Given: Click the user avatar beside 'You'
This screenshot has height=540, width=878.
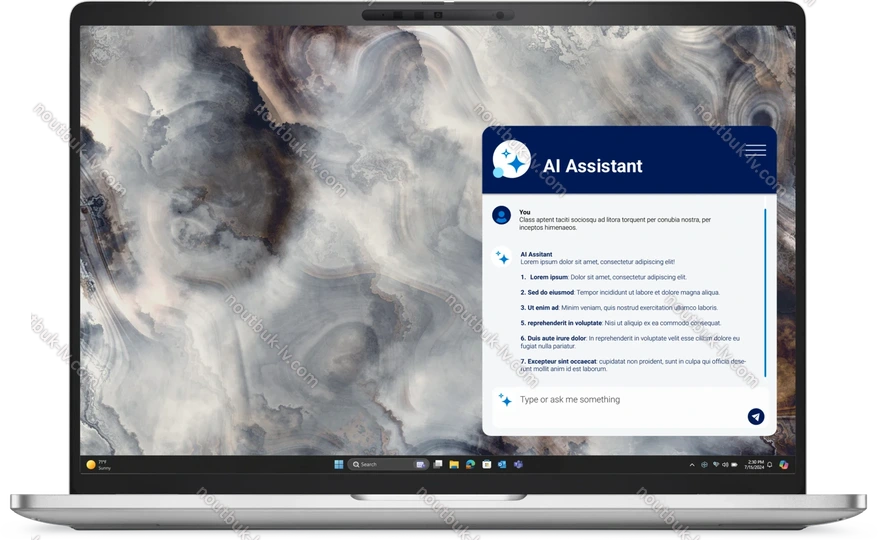Looking at the screenshot, I should tap(502, 215).
